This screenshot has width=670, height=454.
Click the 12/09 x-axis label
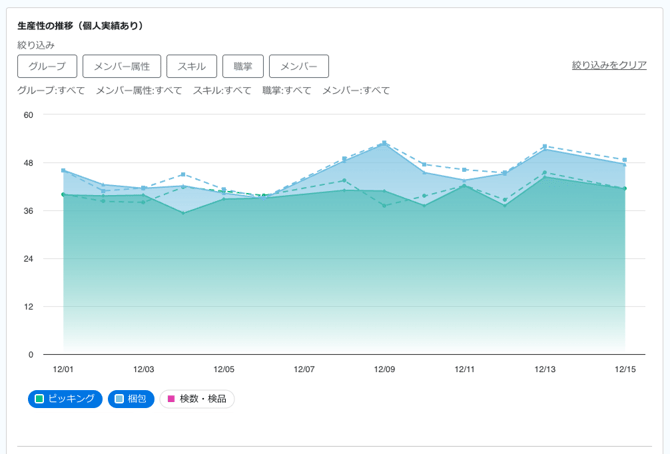(385, 369)
